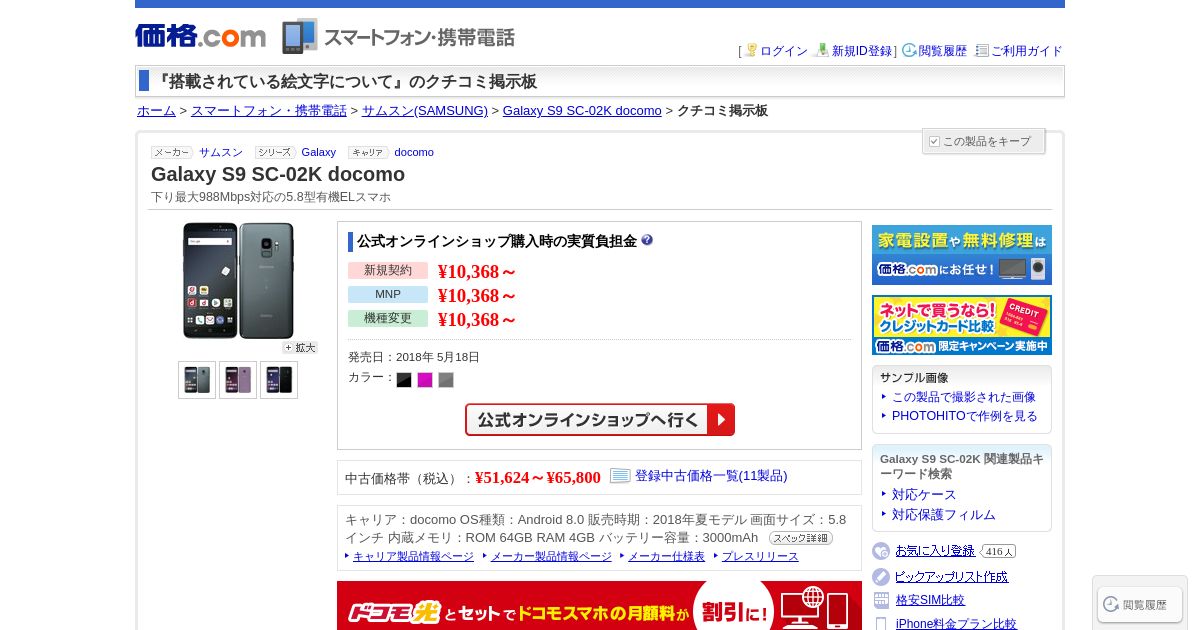Click the login key icon
This screenshot has height=630, width=1200.
[x=751, y=50]
